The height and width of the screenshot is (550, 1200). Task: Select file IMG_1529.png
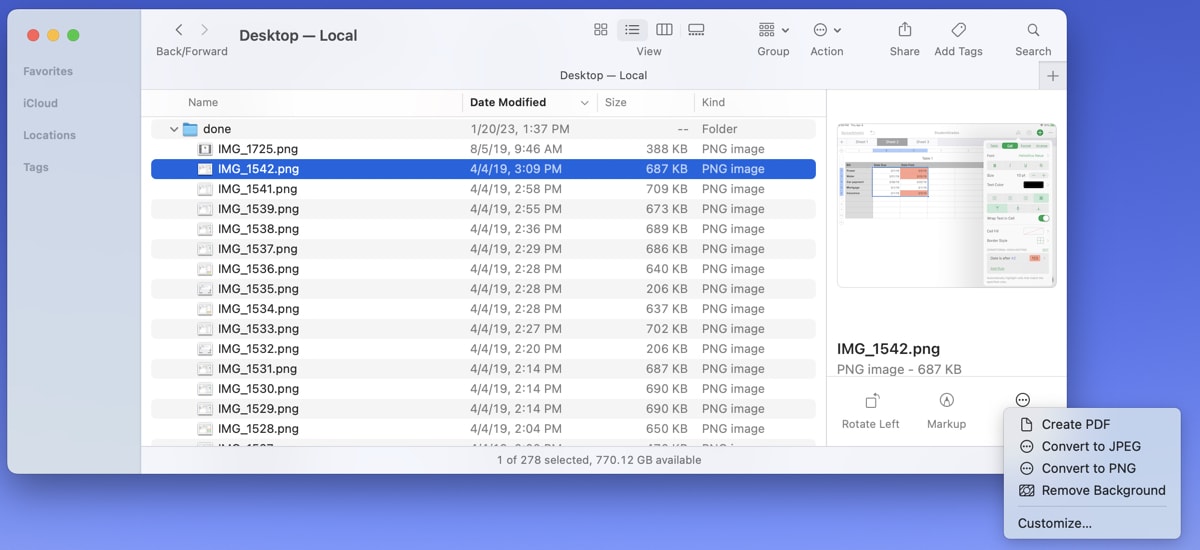pyautogui.click(x=483, y=409)
